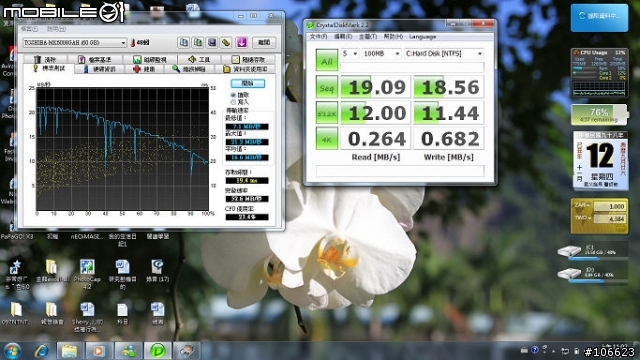Open CrystalDiskMark test count dropdown showing 5
The image size is (640, 360).
[x=350, y=53]
